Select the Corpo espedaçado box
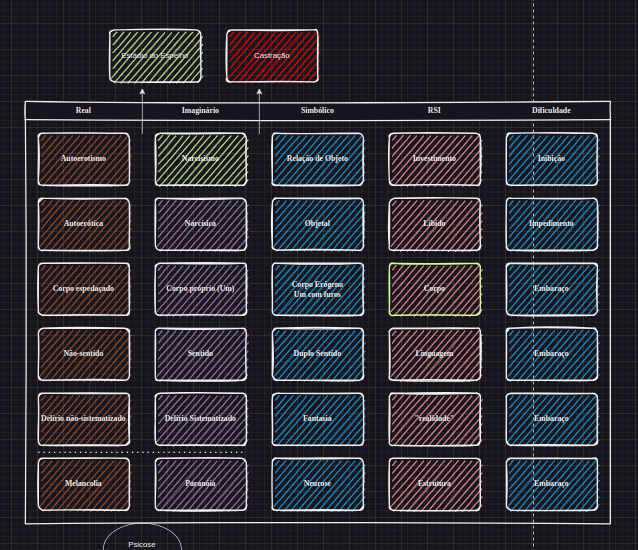 pos(84,289)
